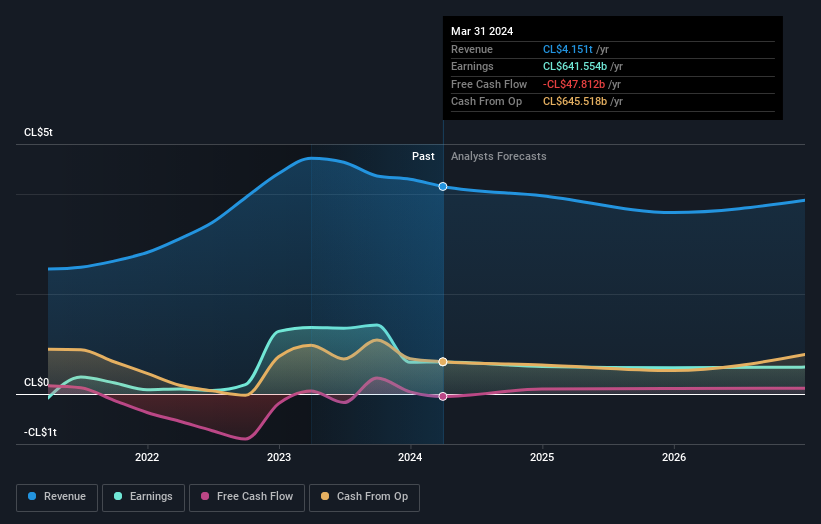
Task: Toggle the Free Cash Flow legend button
Action: (247, 497)
